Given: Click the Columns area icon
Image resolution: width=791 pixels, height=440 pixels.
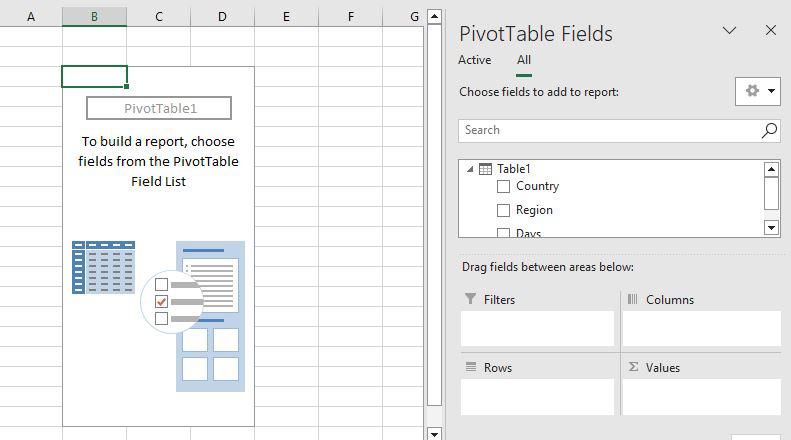Looking at the screenshot, I should click(633, 299).
